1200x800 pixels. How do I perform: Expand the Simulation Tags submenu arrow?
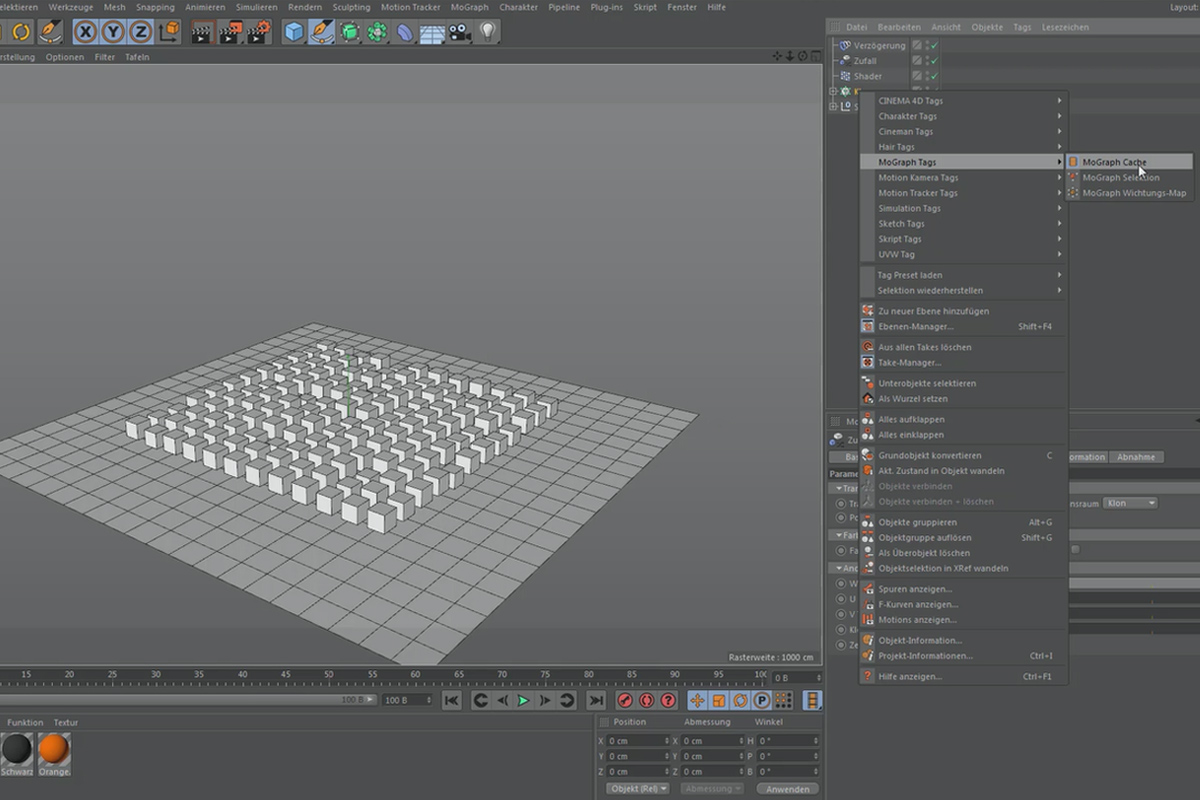1060,208
